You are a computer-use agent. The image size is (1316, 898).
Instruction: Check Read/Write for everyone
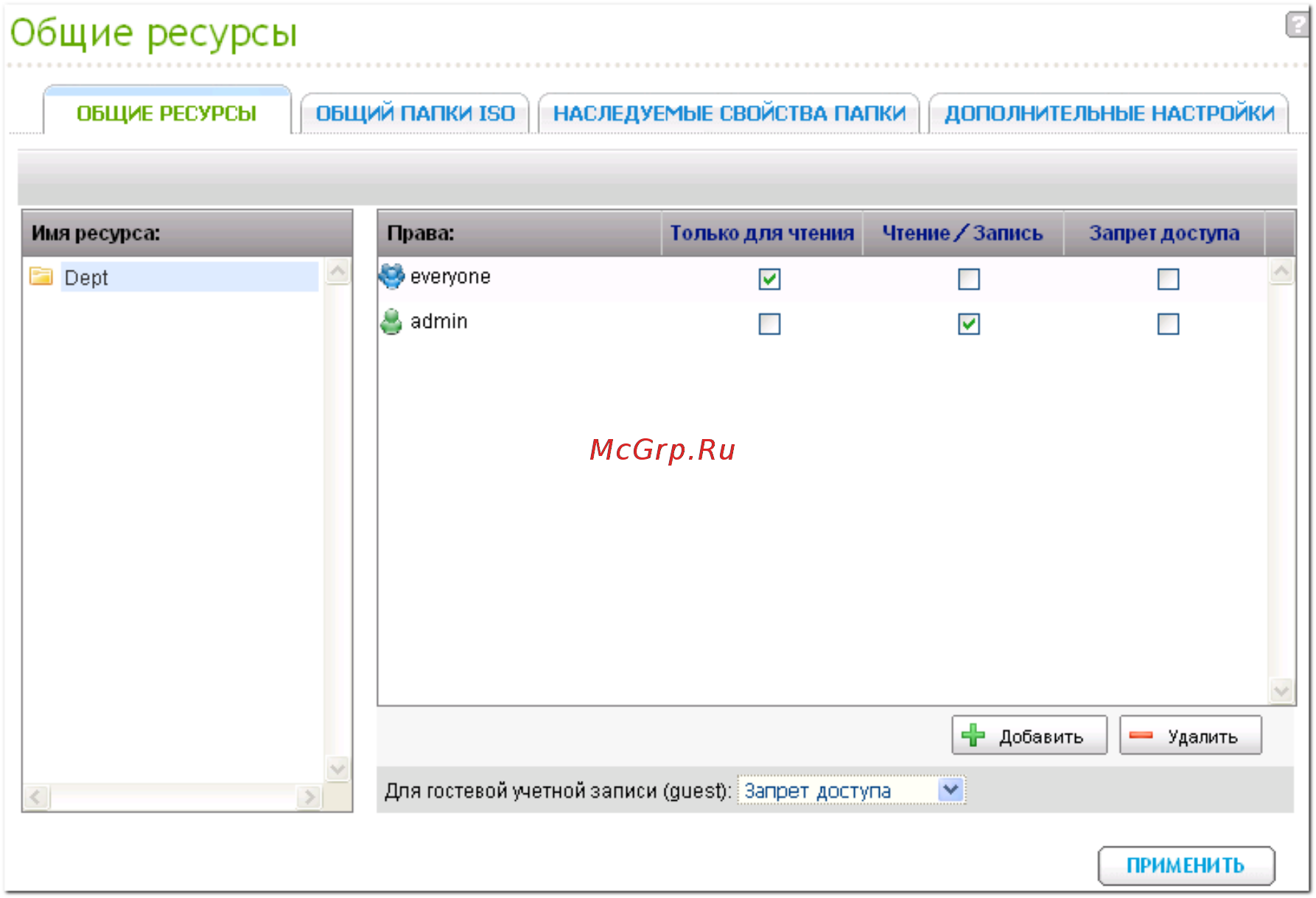pos(969,279)
